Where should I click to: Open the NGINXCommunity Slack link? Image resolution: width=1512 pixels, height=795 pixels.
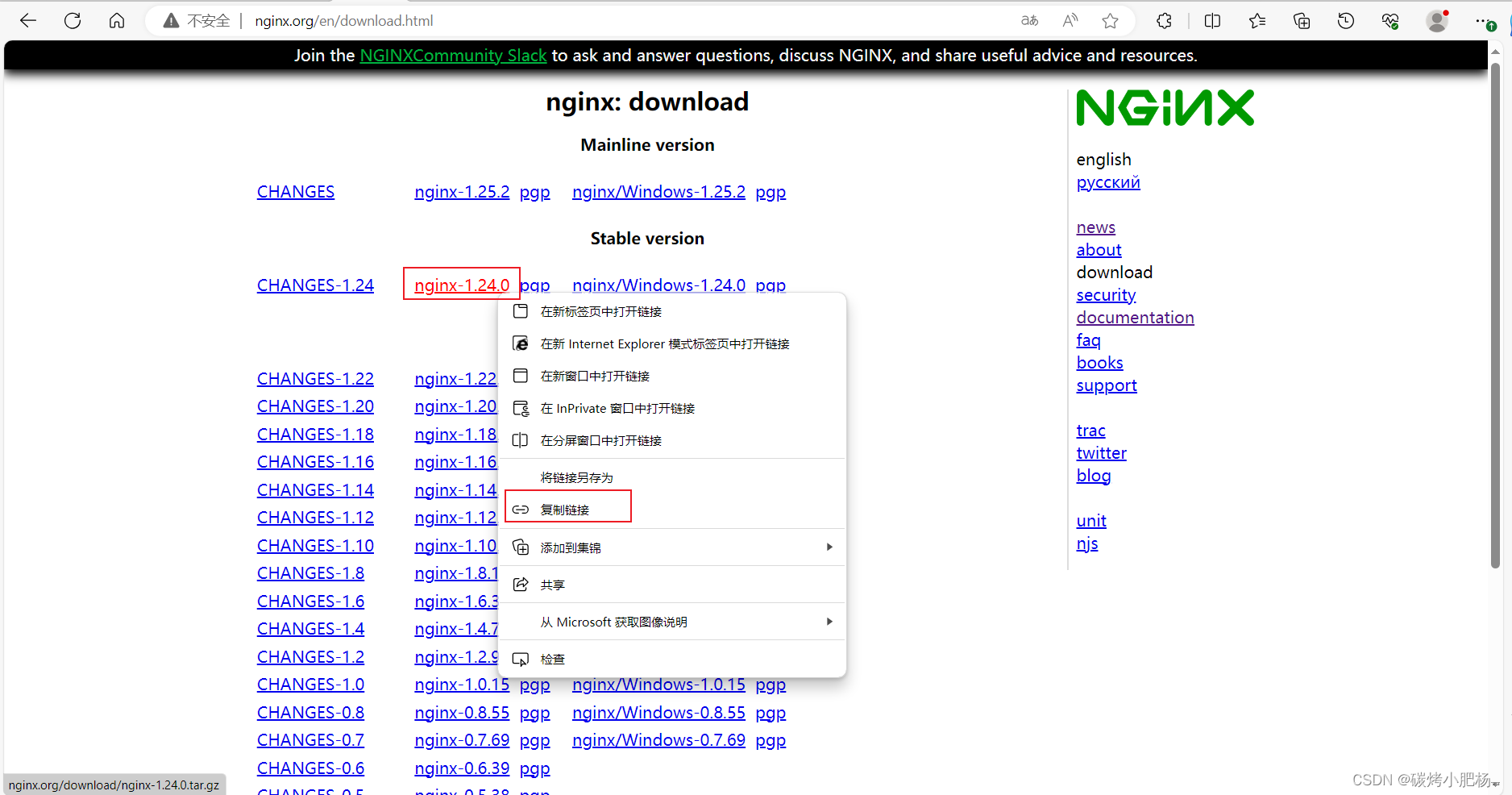tap(453, 56)
